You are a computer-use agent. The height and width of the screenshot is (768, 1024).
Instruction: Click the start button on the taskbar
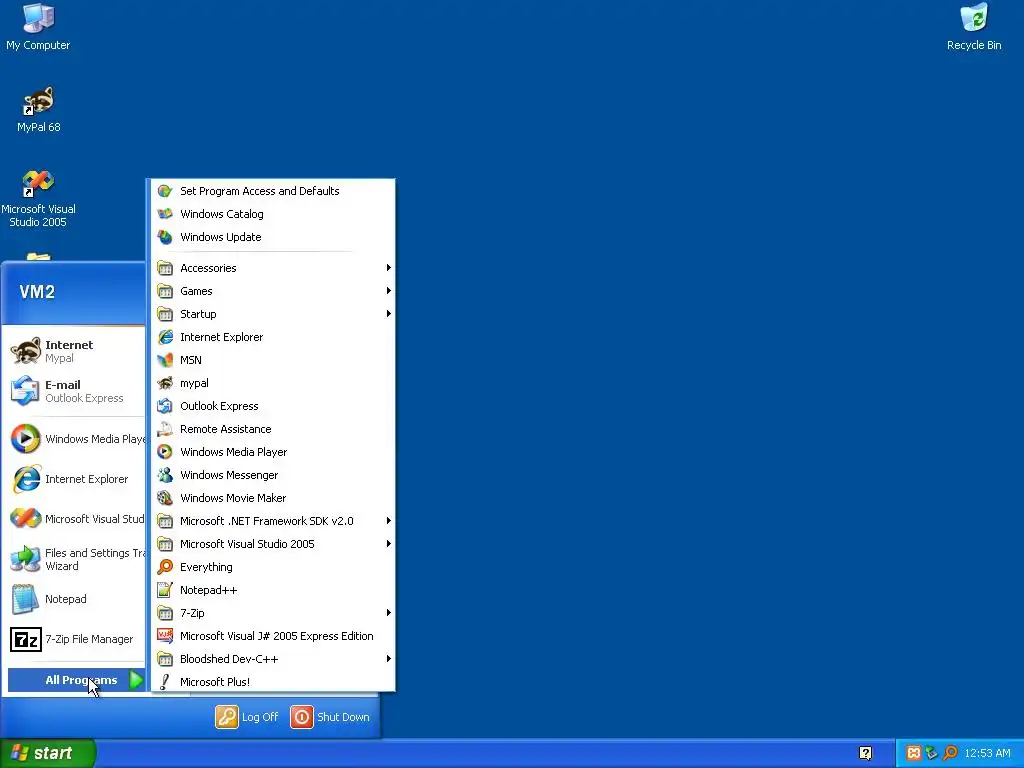coord(48,753)
